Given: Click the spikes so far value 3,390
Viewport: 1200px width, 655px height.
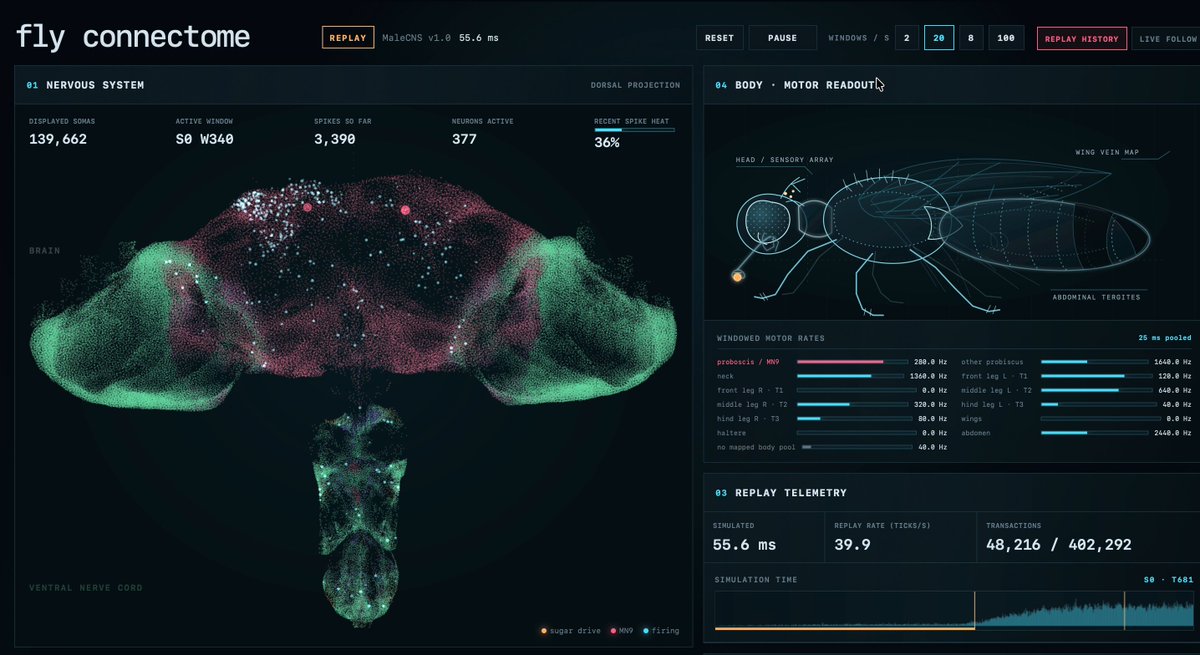Looking at the screenshot, I should pyautogui.click(x=334, y=139).
